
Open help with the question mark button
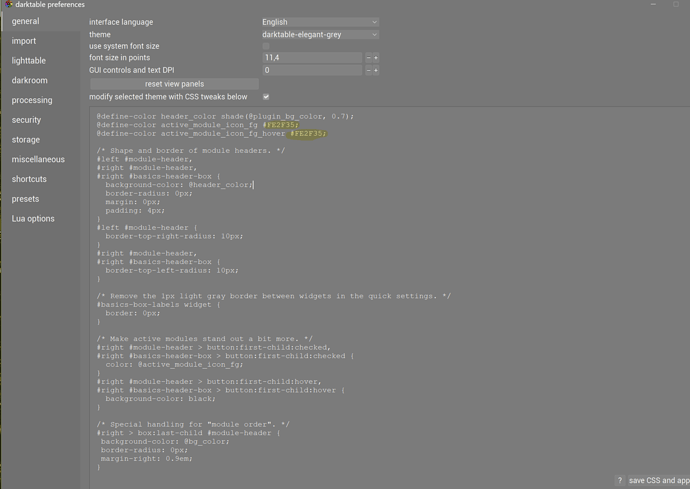pyautogui.click(x=620, y=481)
